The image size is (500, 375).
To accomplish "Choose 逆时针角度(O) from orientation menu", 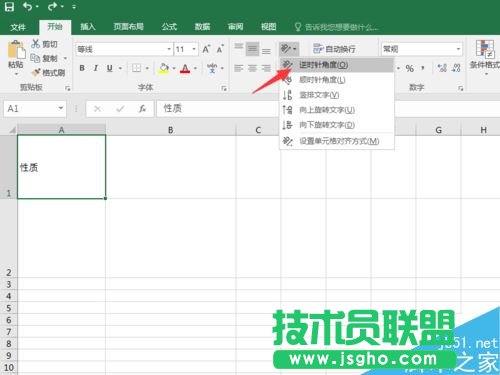I will (x=337, y=65).
